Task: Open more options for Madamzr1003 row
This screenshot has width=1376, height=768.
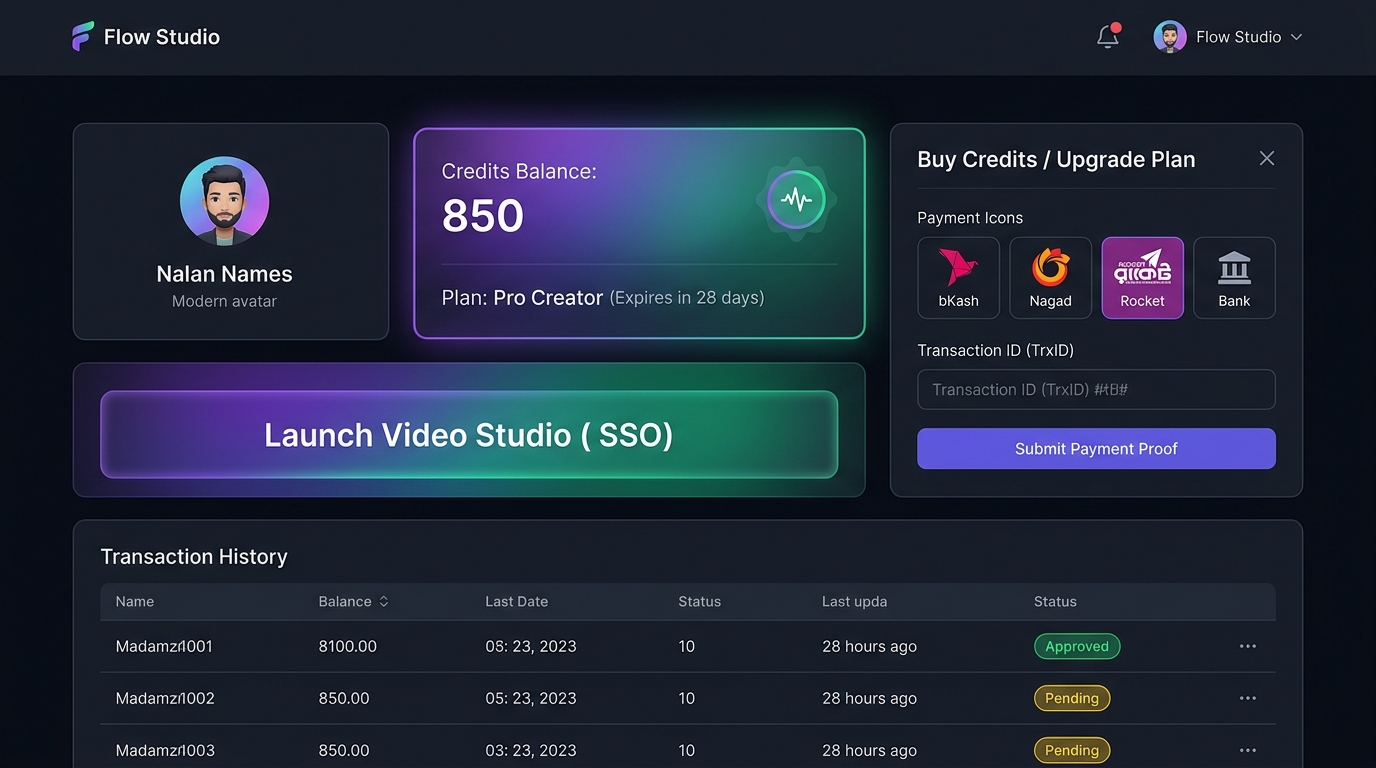Action: [x=1247, y=750]
